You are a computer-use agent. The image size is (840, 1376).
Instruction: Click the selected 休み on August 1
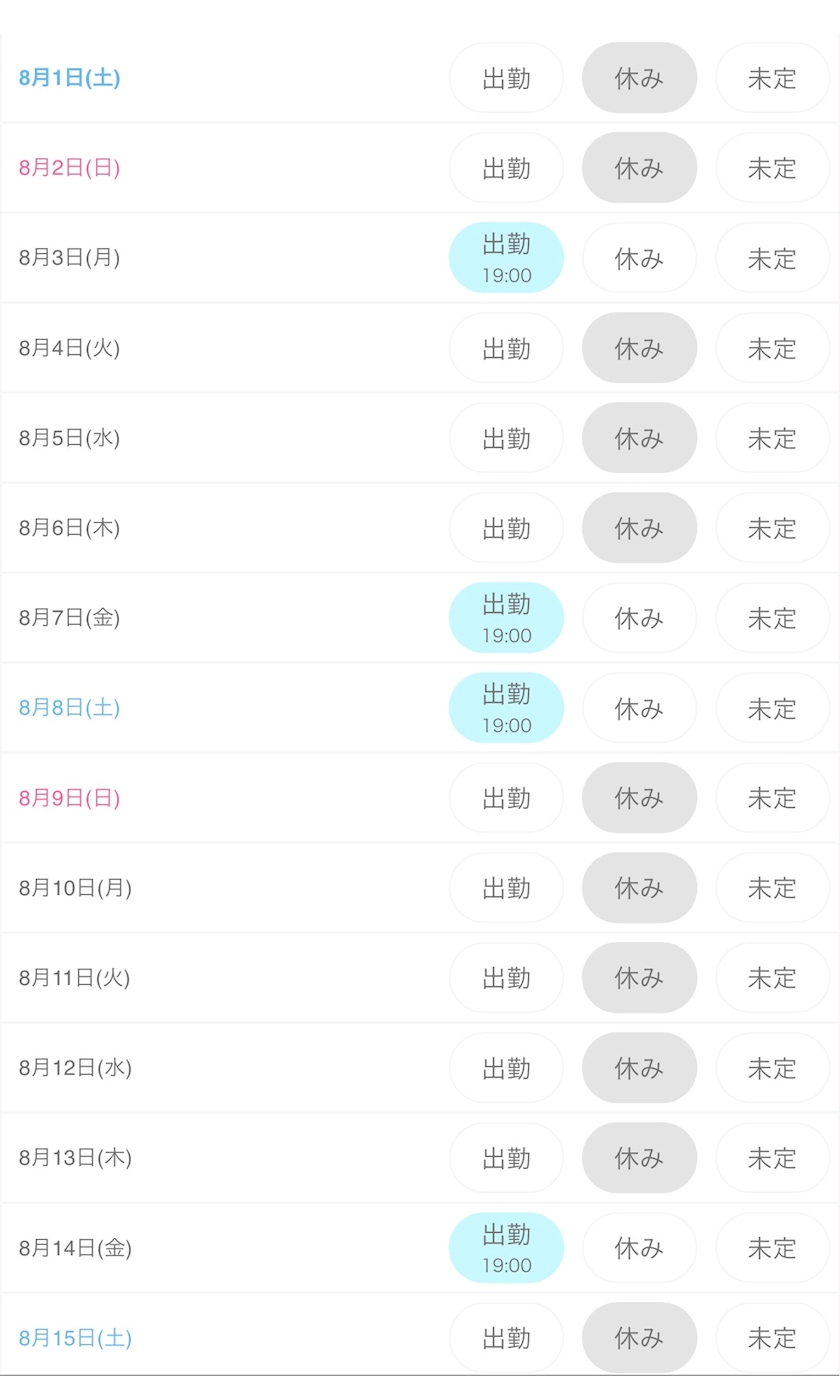pyautogui.click(x=639, y=78)
